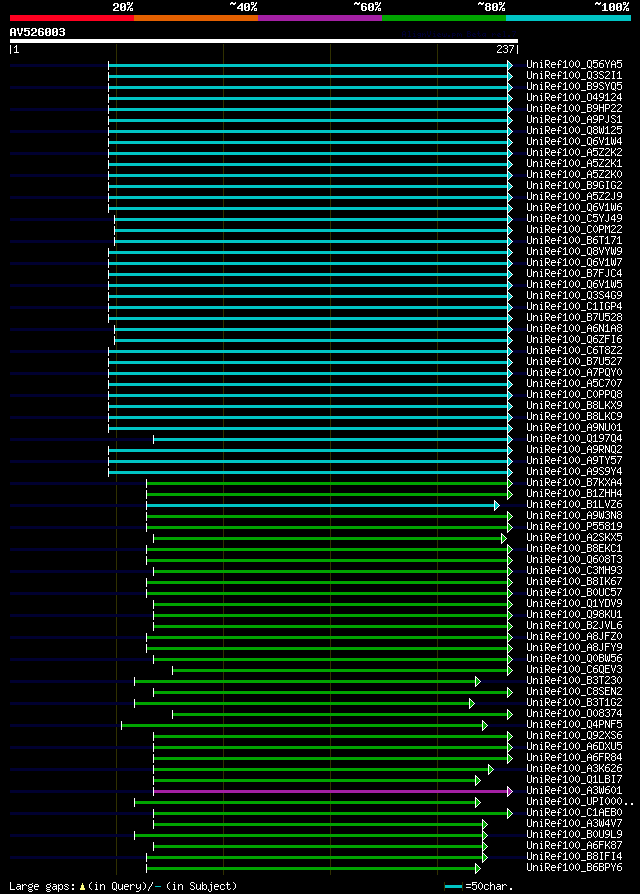The height and width of the screenshot is (894, 640).
Task: Click the orange ~40% identity legend segment
Action: pyautogui.click(x=196, y=18)
